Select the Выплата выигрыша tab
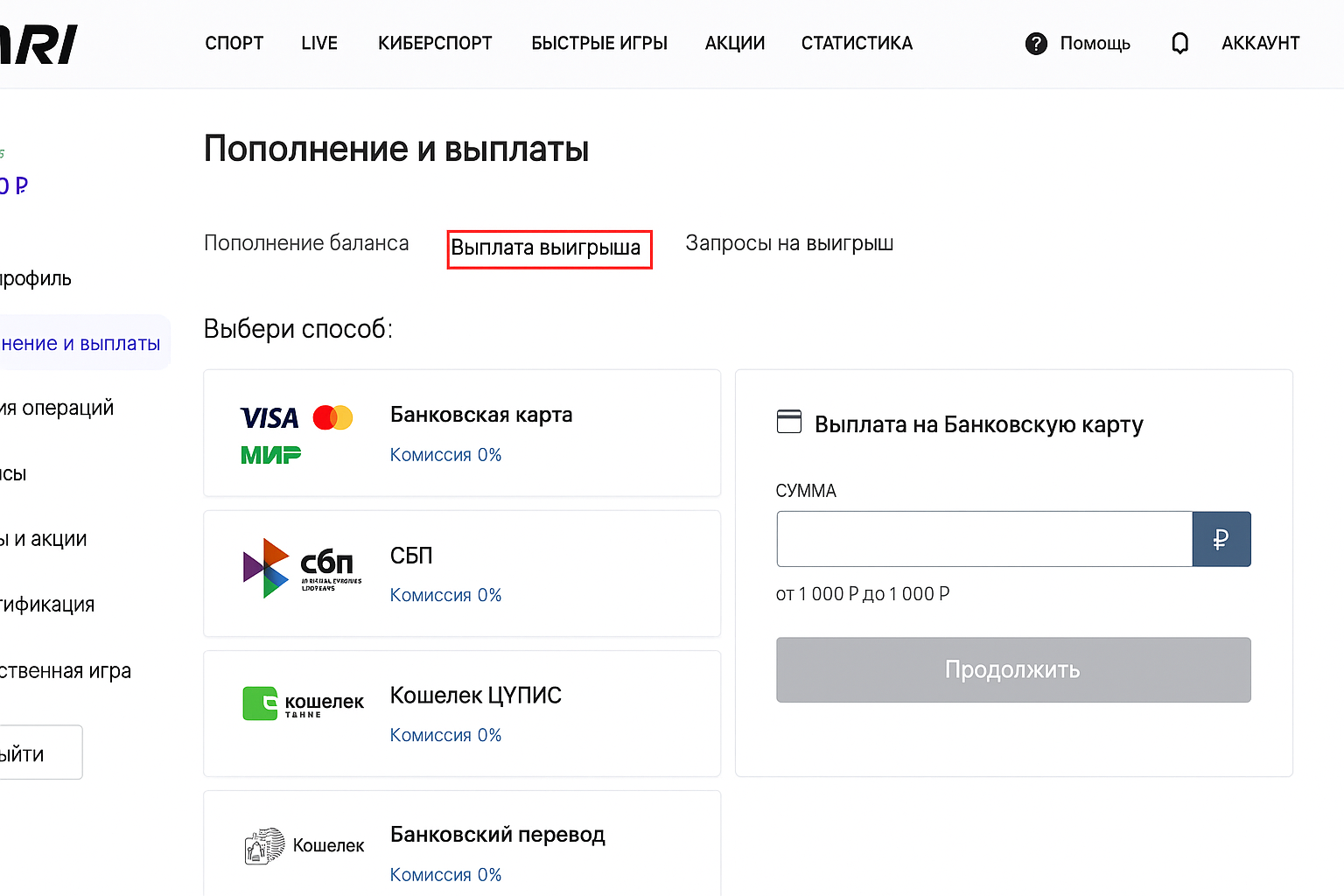 click(x=549, y=248)
